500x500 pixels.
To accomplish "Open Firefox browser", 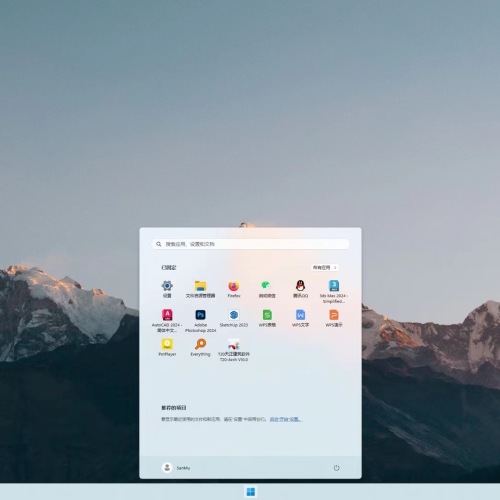I will pyautogui.click(x=234, y=289).
